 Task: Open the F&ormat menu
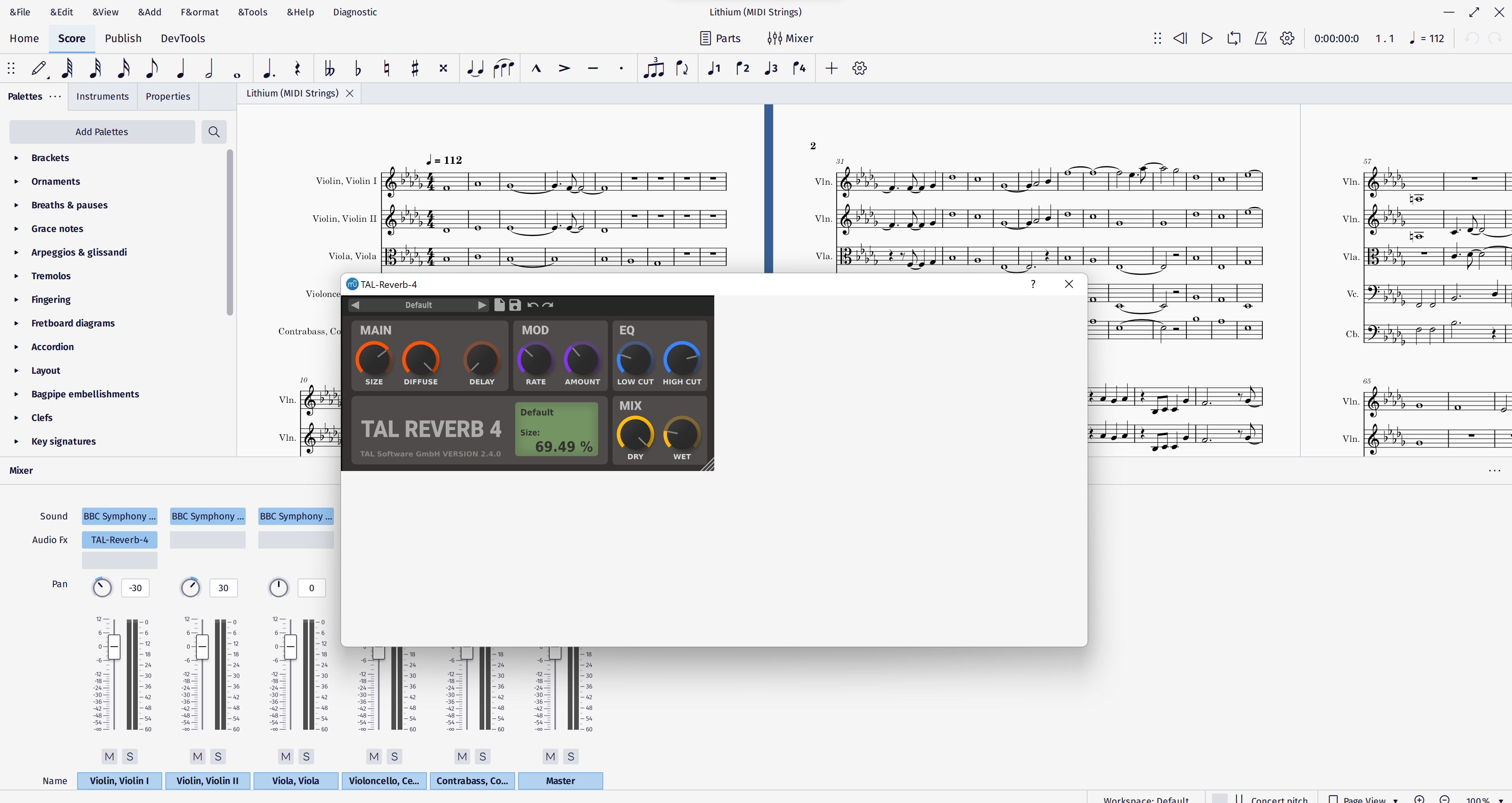(200, 12)
